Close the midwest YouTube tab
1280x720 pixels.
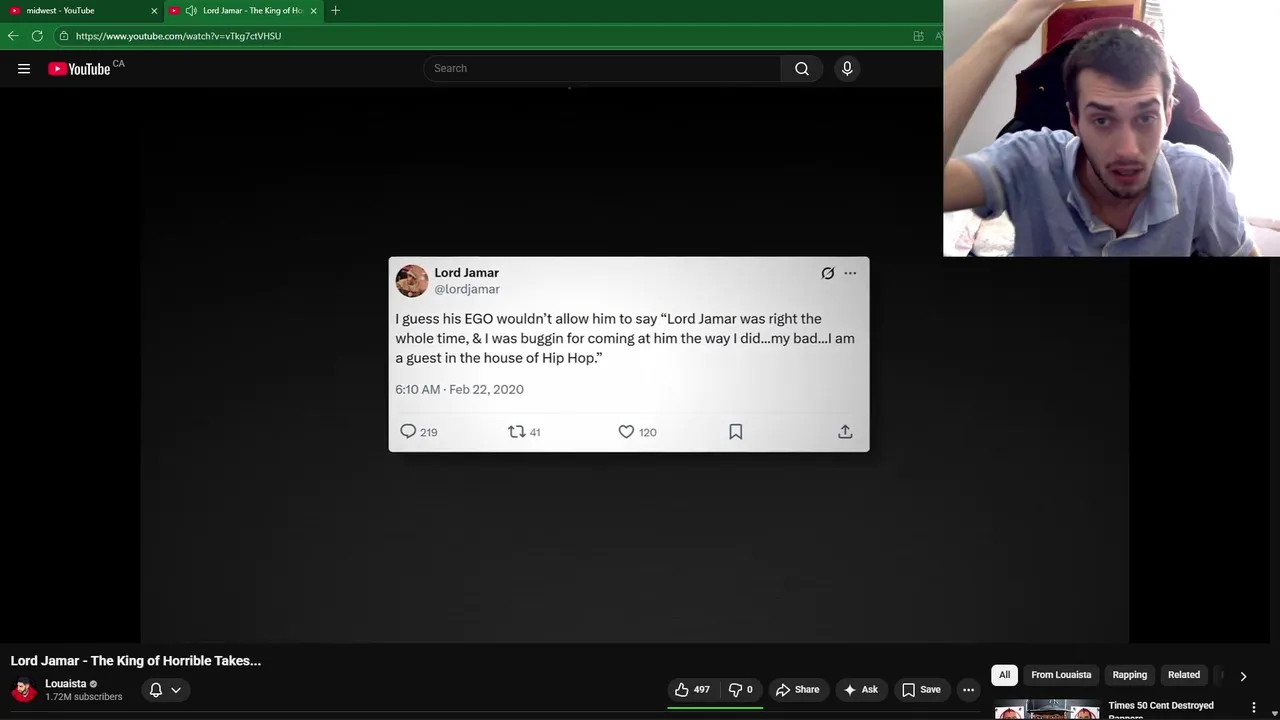(x=154, y=10)
